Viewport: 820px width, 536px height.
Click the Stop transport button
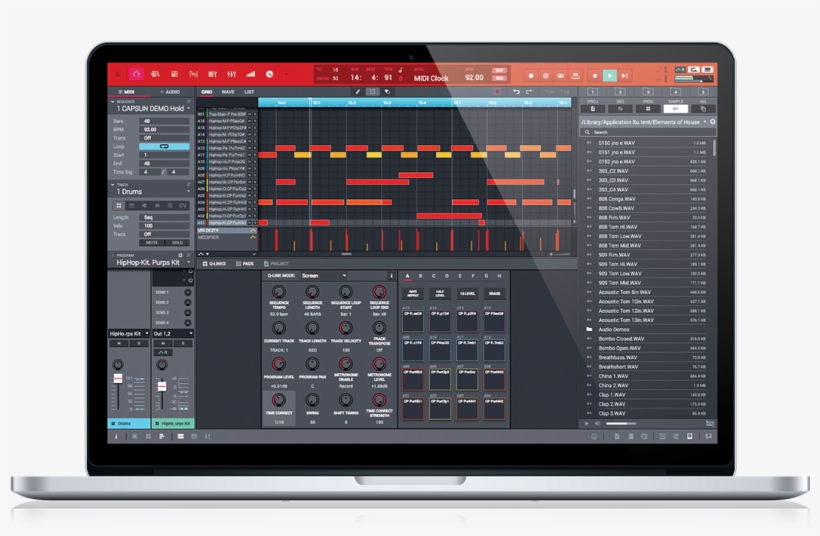pyautogui.click(x=593, y=75)
